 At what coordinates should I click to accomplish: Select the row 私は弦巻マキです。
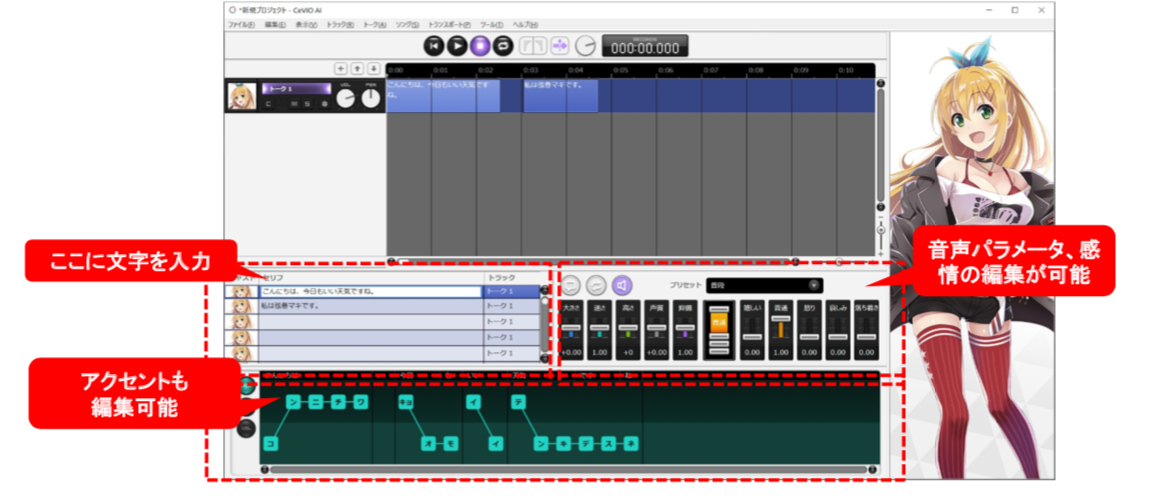tap(382, 306)
